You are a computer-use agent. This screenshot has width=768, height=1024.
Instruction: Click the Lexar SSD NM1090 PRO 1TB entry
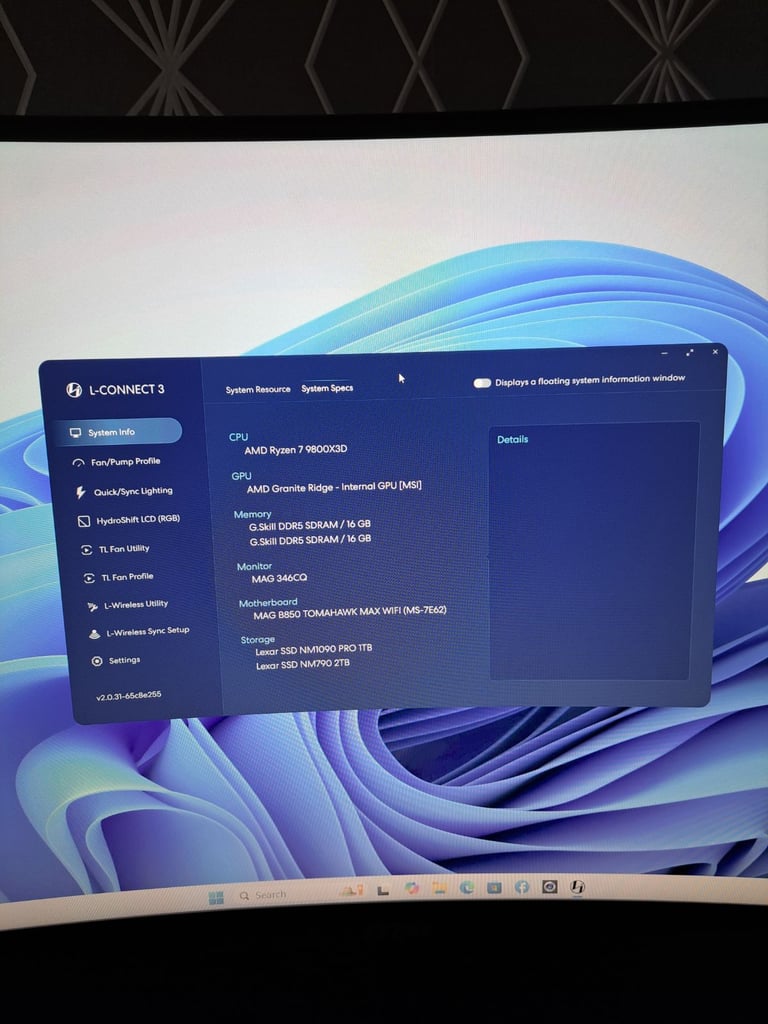[x=313, y=649]
